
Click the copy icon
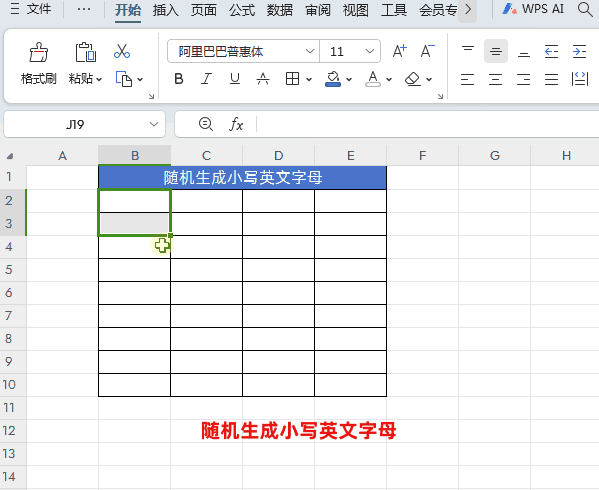[x=124, y=79]
